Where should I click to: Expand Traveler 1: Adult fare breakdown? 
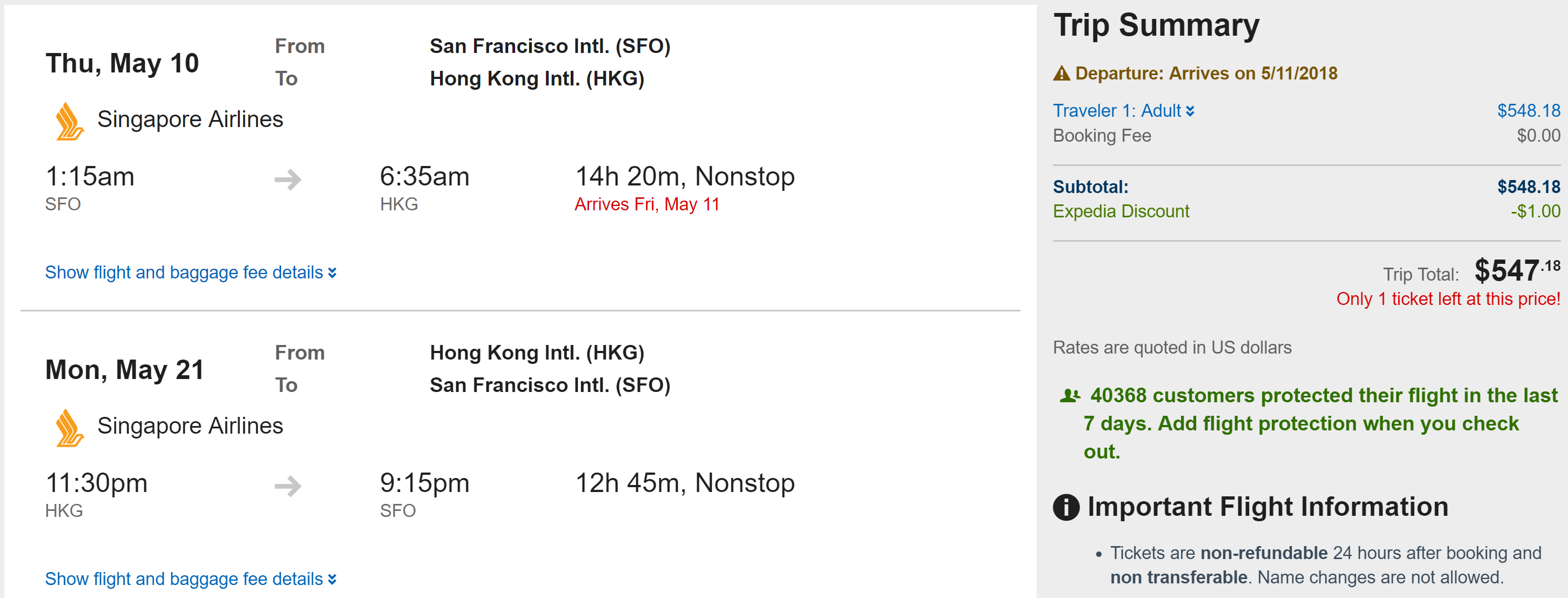tap(1117, 111)
